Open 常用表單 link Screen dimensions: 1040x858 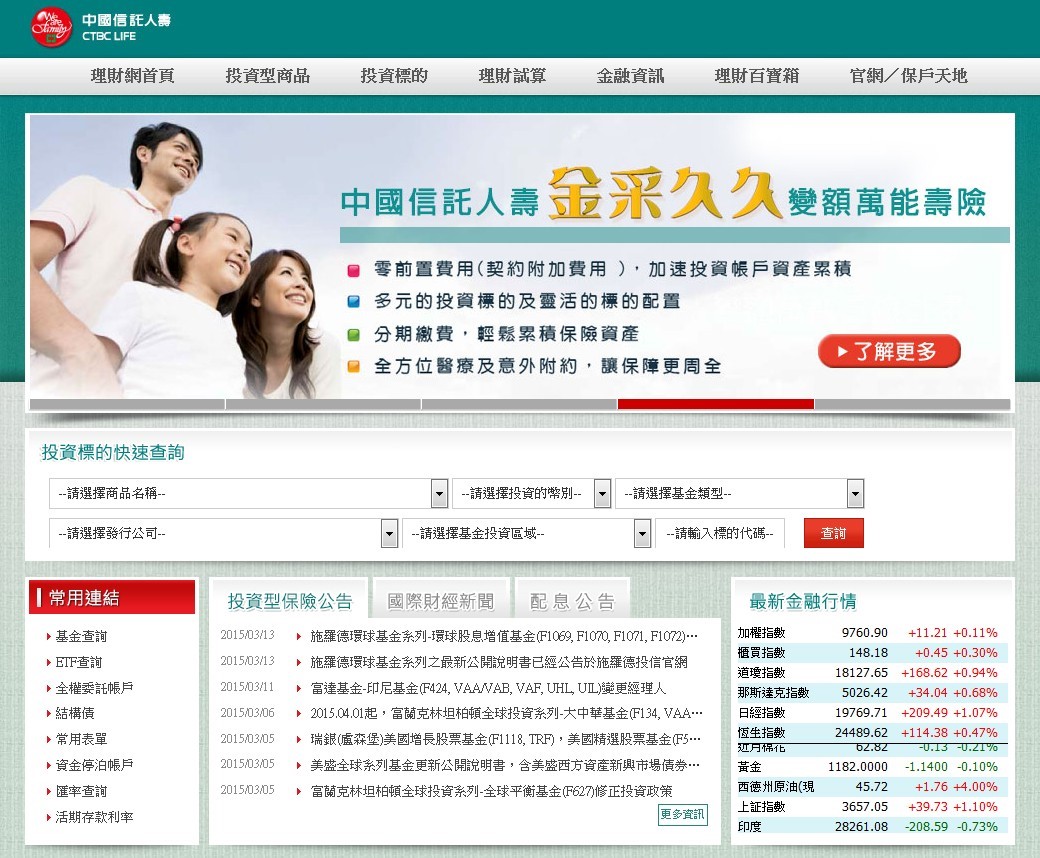click(x=81, y=739)
